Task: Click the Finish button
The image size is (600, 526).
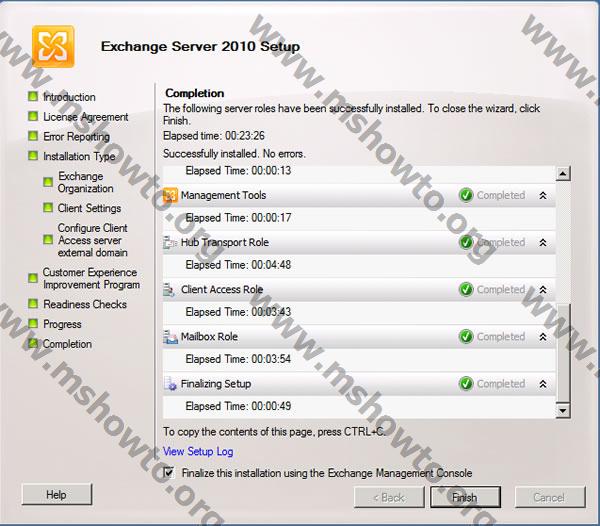Action: 465,497
